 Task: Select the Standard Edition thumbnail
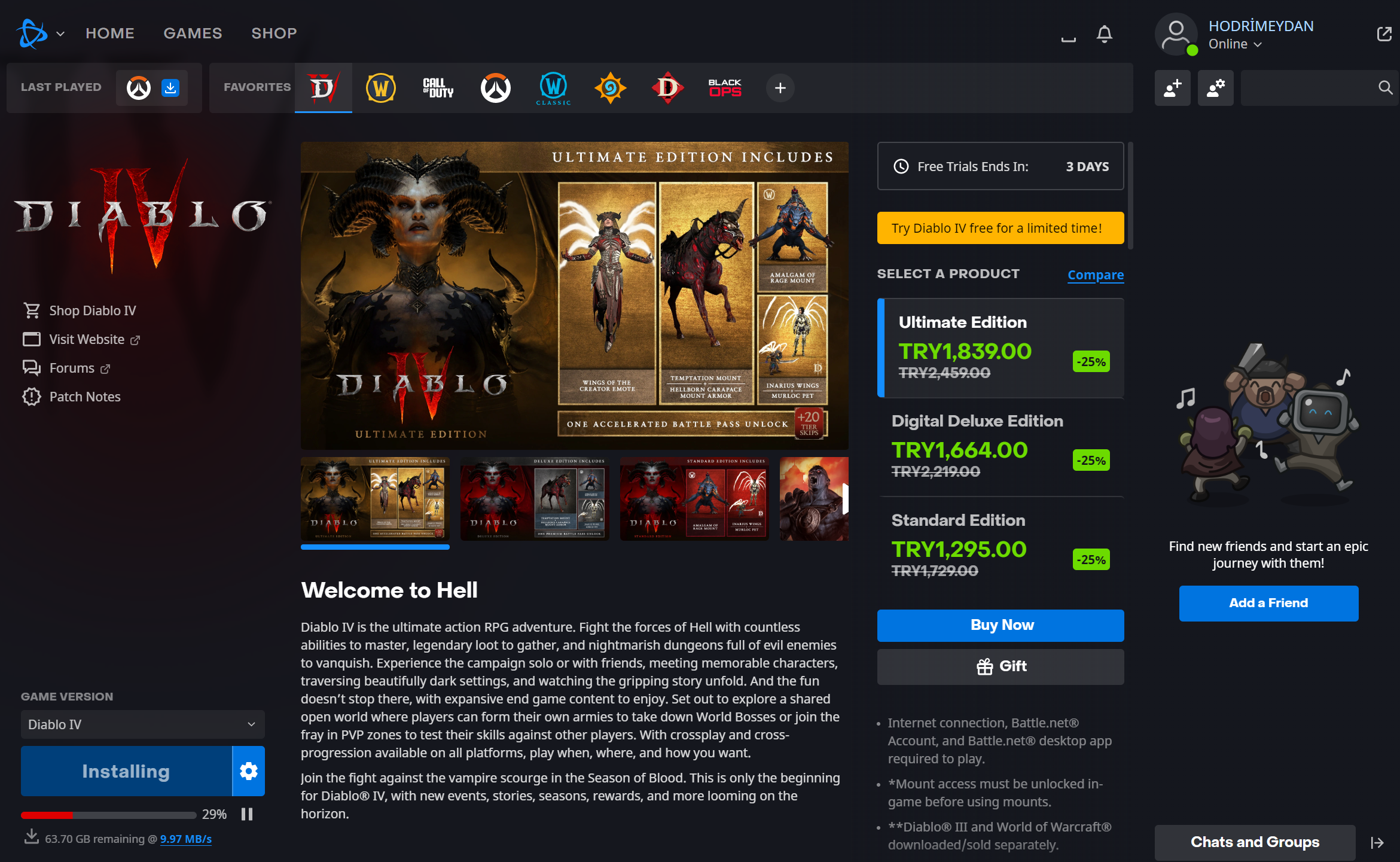coord(694,499)
